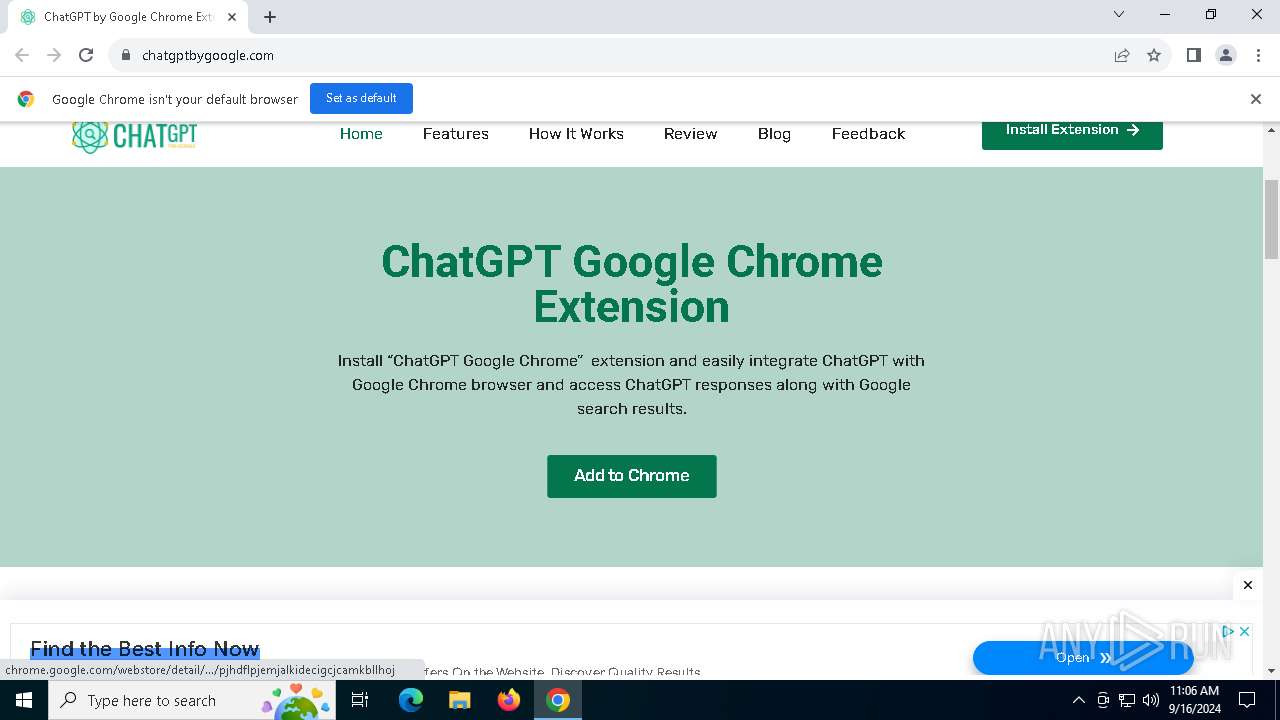Launch Firefox from the taskbar
Image resolution: width=1280 pixels, height=720 pixels.
click(509, 700)
